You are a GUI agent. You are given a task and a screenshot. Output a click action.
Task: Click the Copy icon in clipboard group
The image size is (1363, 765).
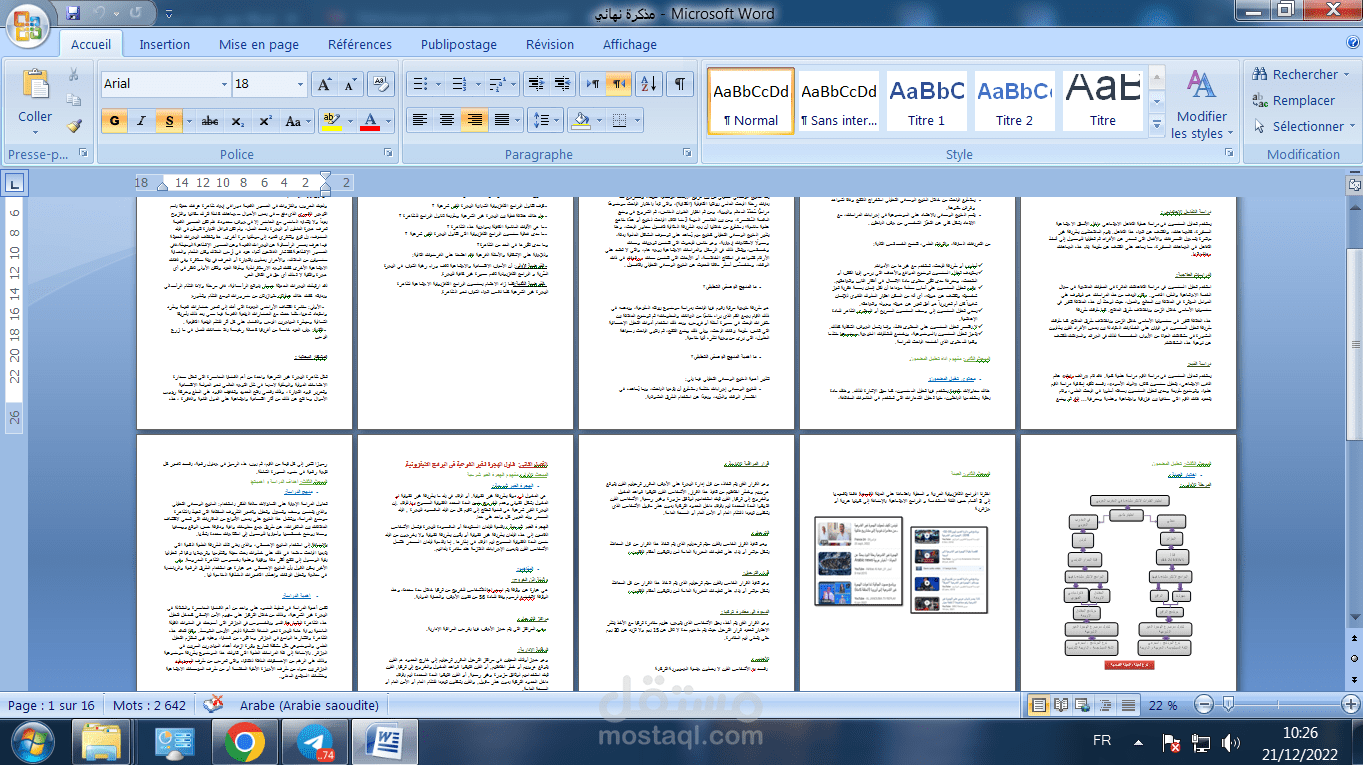(73, 100)
